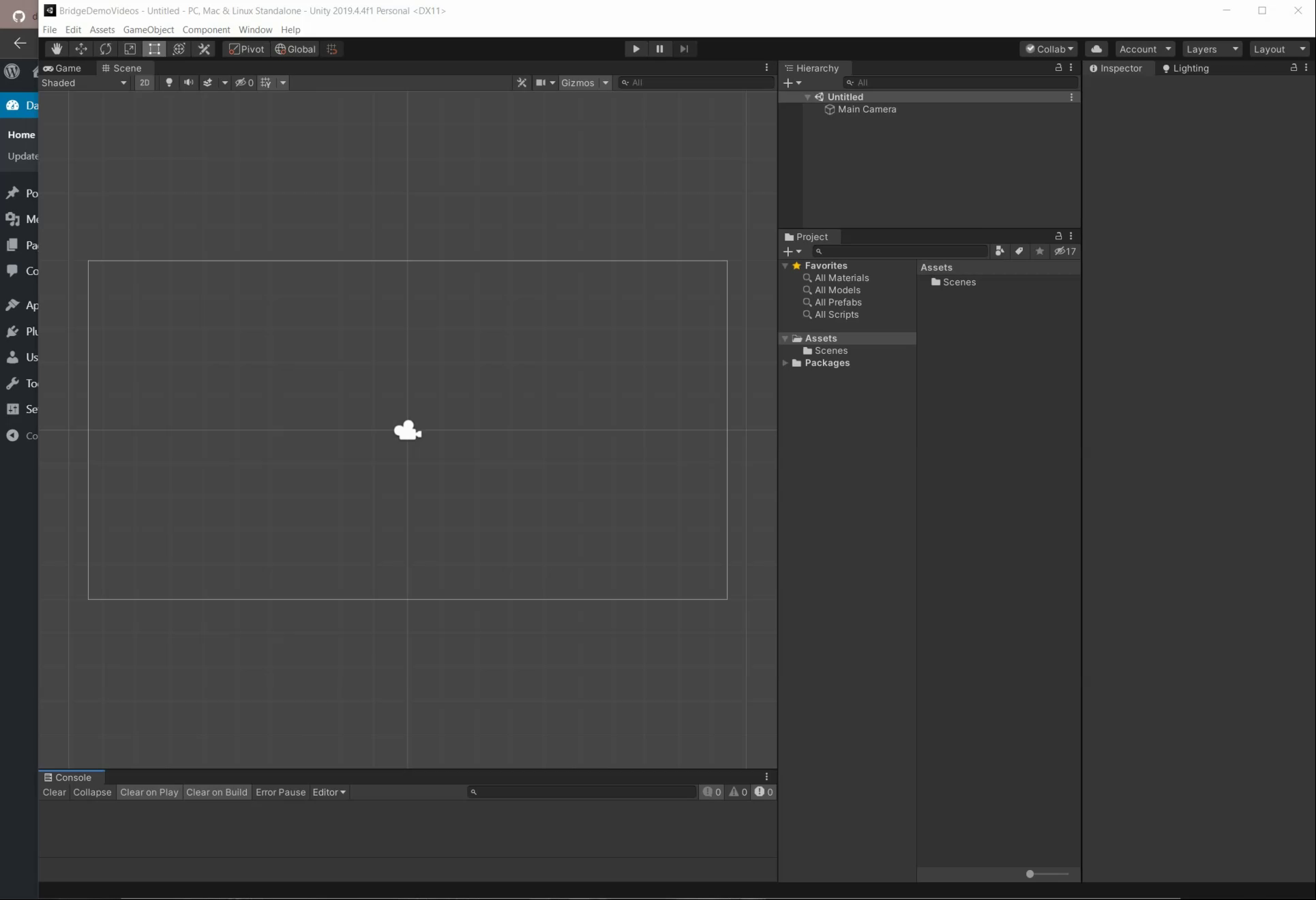Open the Gizmos dropdown
1316x900 pixels.
585,82
